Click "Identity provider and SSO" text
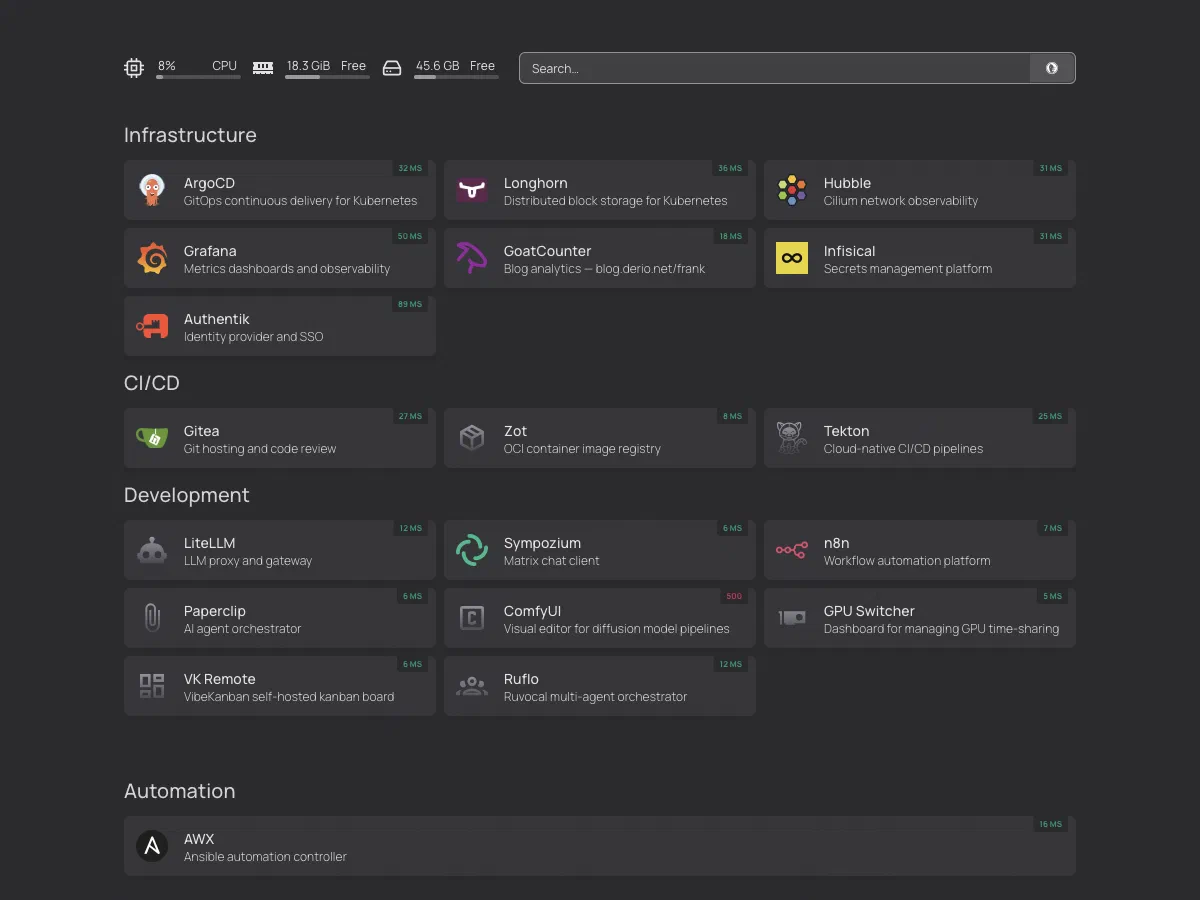Screen dimensions: 1200x900 point(254,337)
